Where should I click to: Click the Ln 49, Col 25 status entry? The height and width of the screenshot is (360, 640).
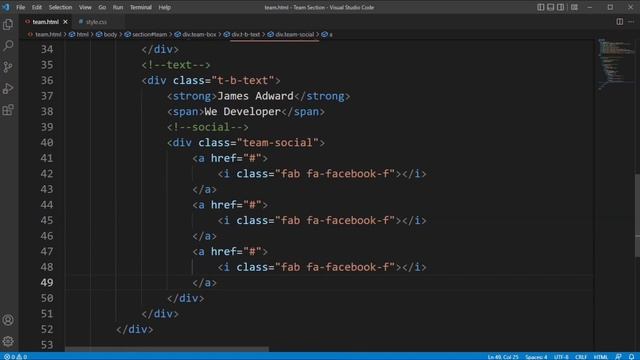[503, 356]
